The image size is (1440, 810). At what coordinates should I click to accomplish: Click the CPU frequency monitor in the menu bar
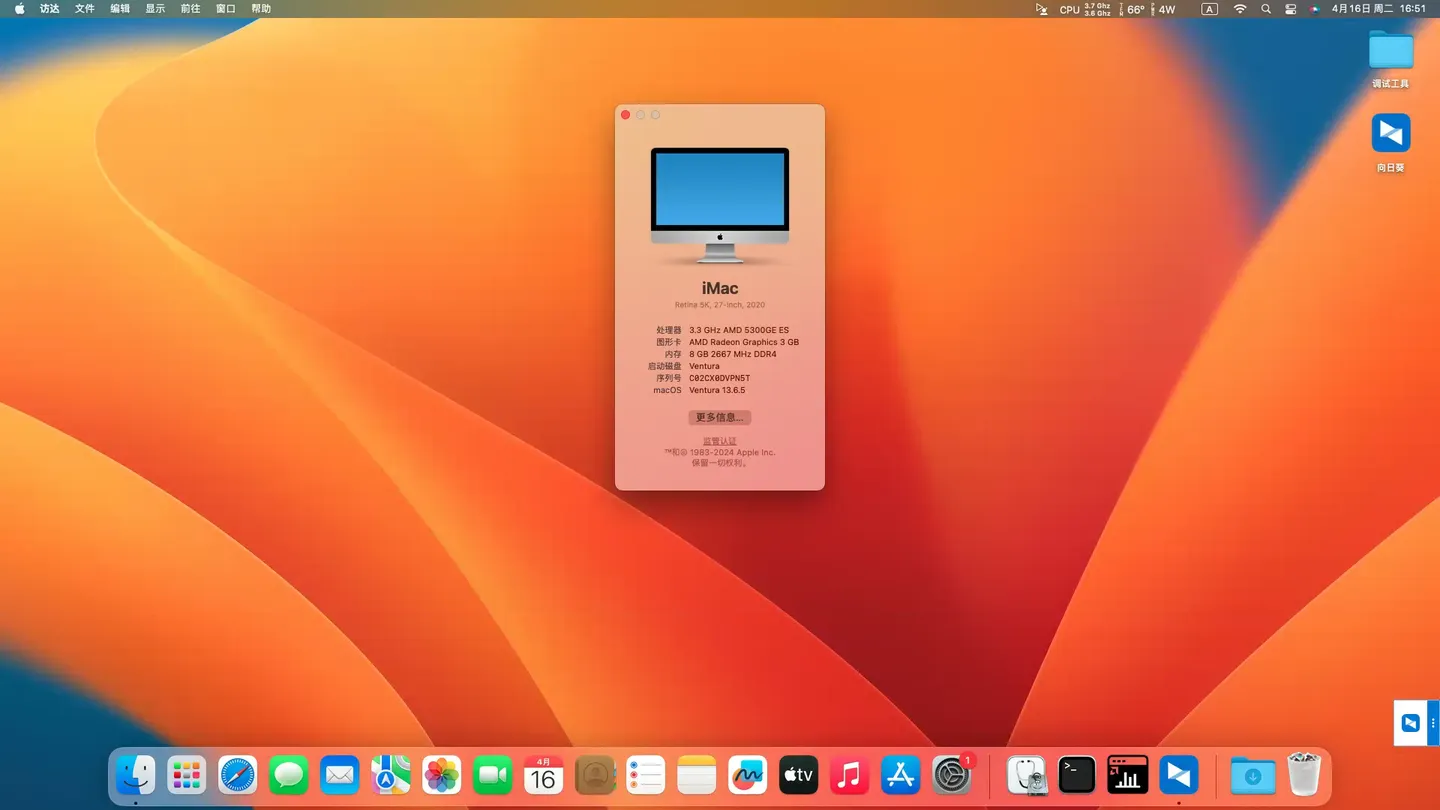pos(1079,8)
